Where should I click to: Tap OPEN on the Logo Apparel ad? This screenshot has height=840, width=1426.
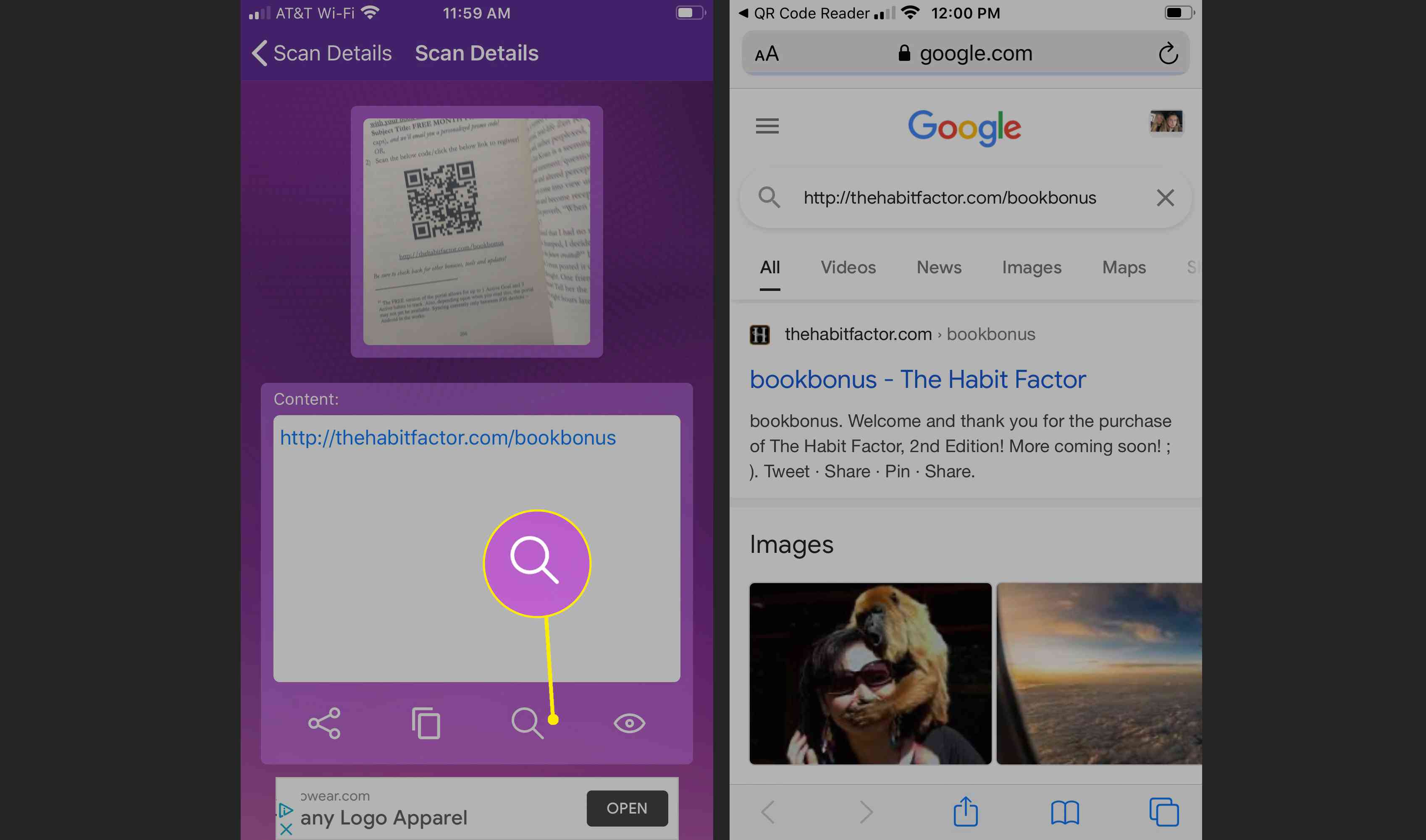click(627, 808)
